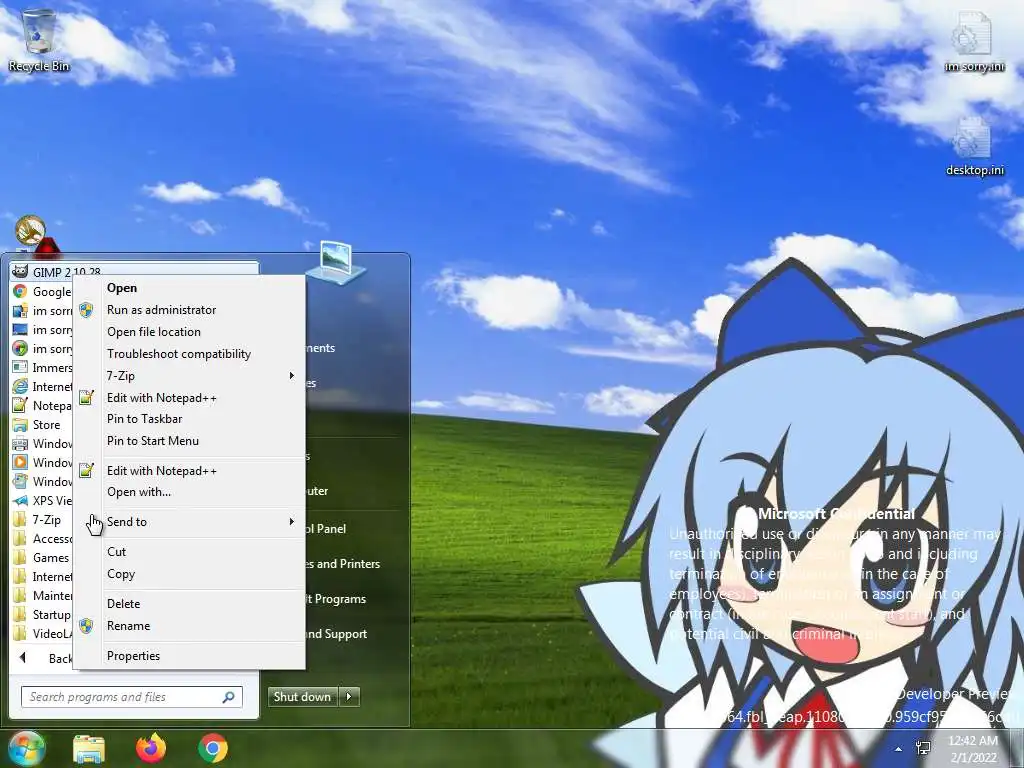Click the Notepad++ icon in programs list
Viewport: 1024px width, 768px height.
[x=20, y=405]
